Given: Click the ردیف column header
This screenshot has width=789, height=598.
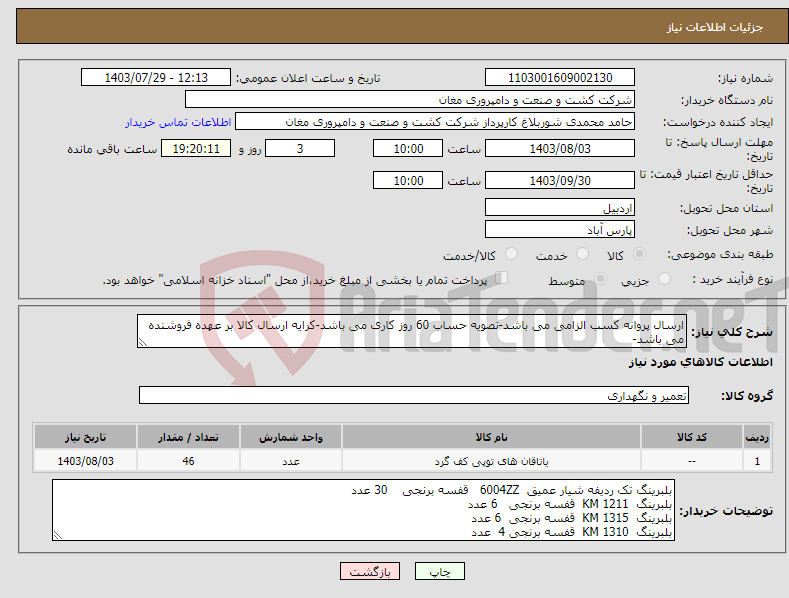Looking at the screenshot, I should tap(757, 437).
